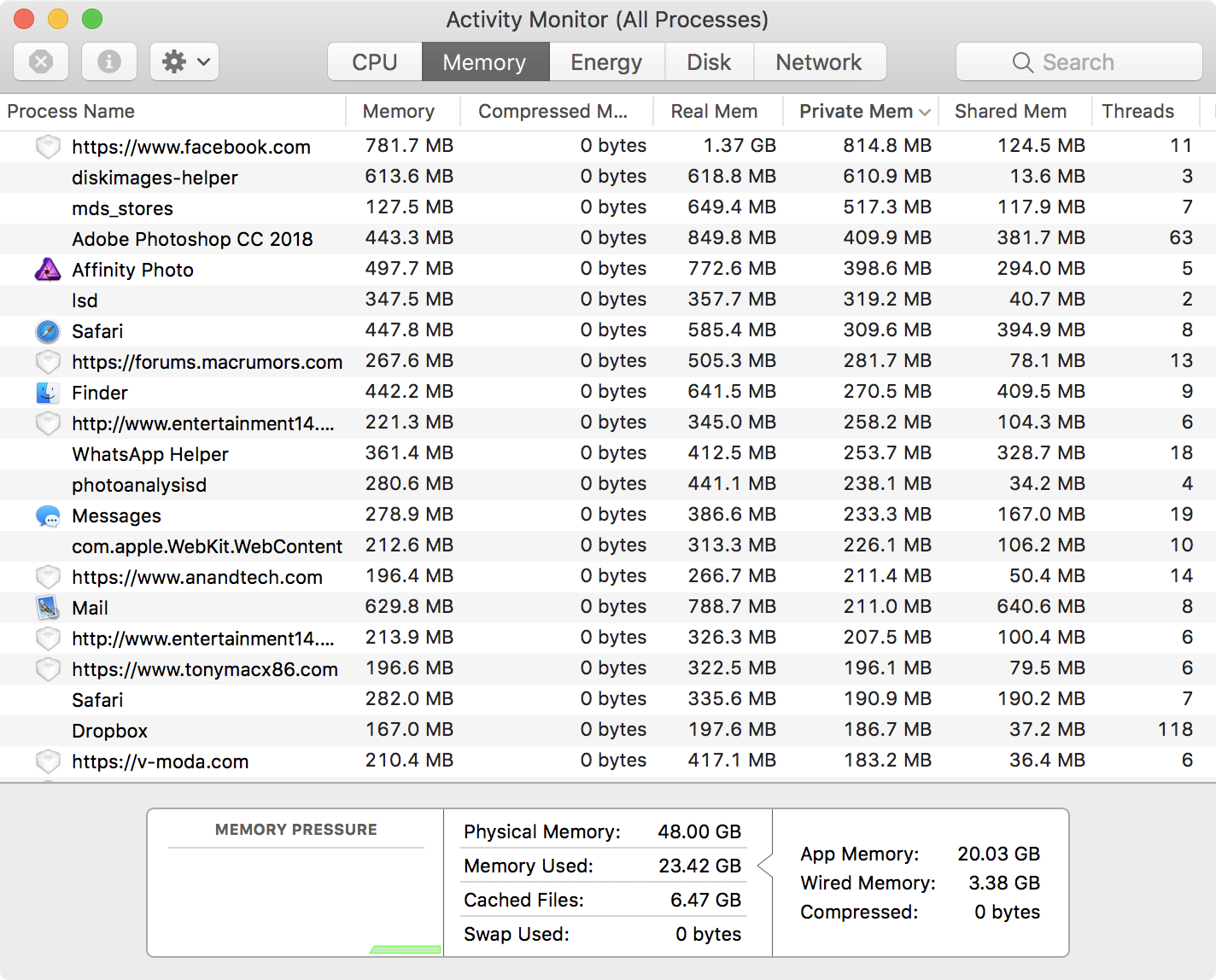Click Photoshop's 849.8 MB real memory value

[x=732, y=237]
